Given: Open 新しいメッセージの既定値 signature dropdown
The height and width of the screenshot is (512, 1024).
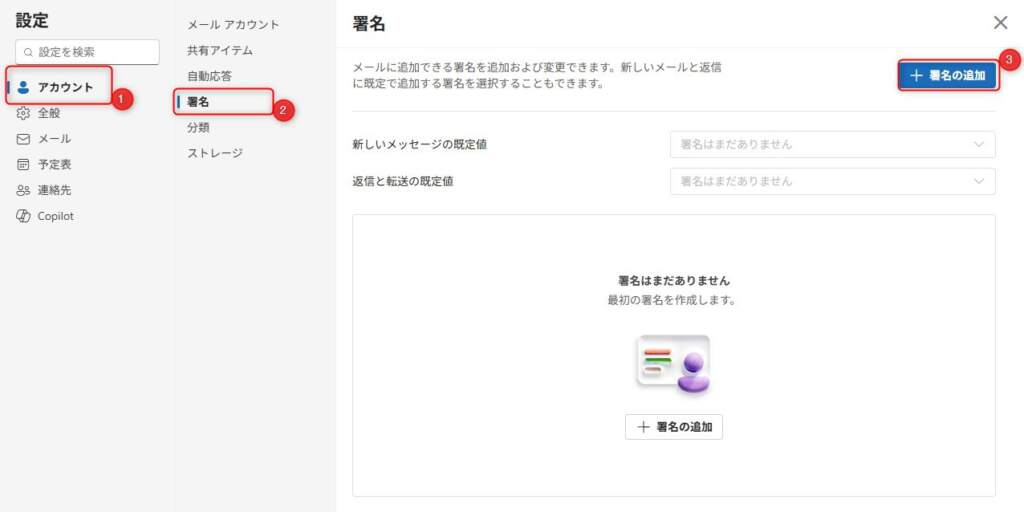Looking at the screenshot, I should coord(832,144).
